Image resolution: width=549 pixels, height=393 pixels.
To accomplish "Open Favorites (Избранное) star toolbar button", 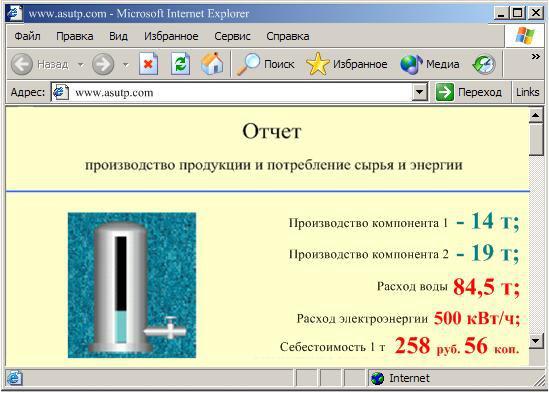I will pos(347,64).
